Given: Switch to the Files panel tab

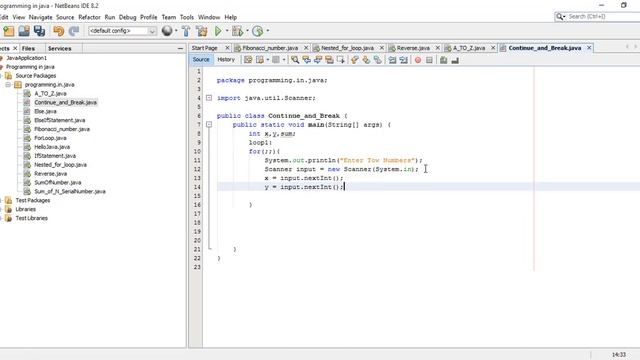Looking at the screenshot, I should point(28,49).
